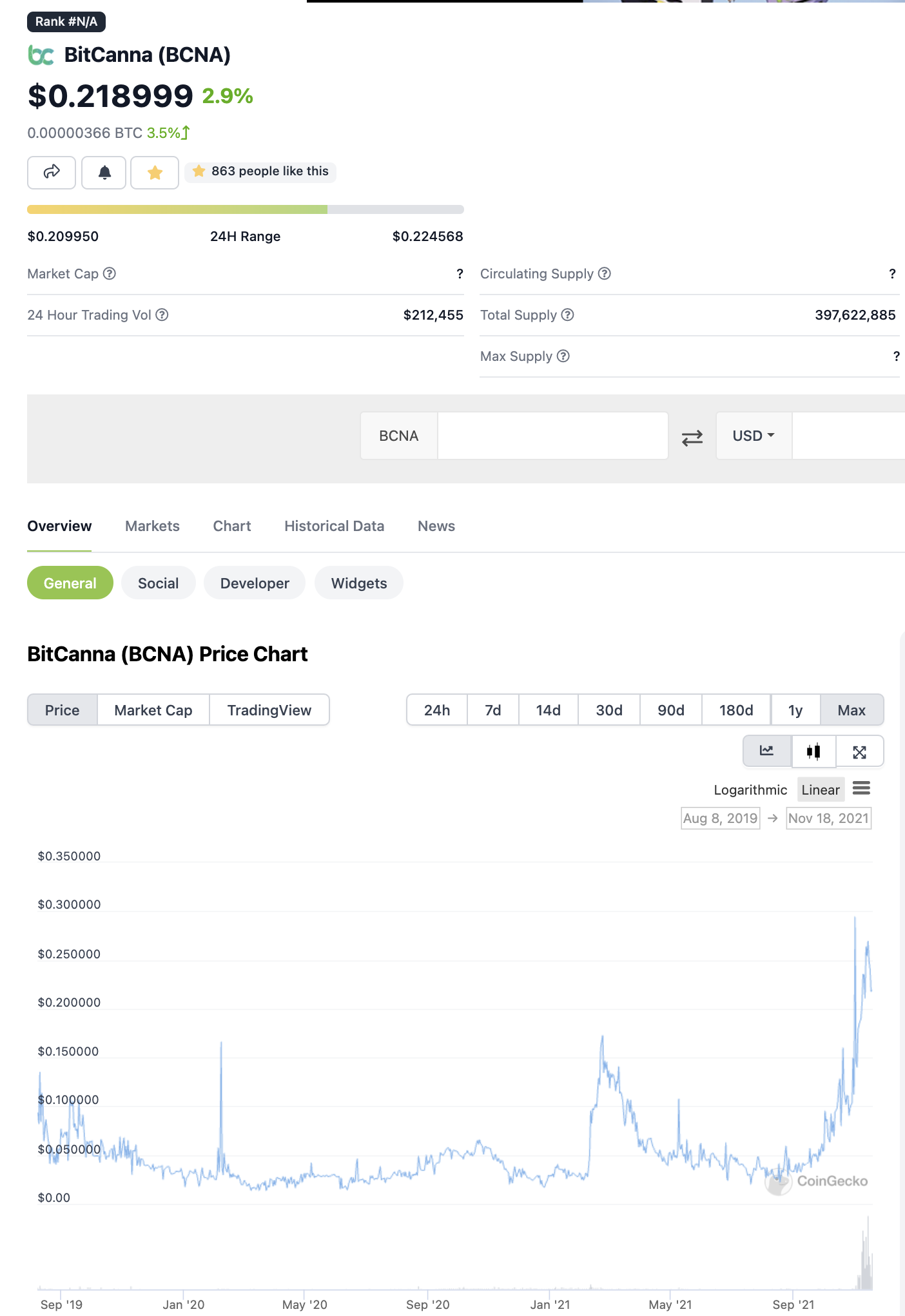
Task: Switch chart scale to Linear
Action: coord(821,790)
